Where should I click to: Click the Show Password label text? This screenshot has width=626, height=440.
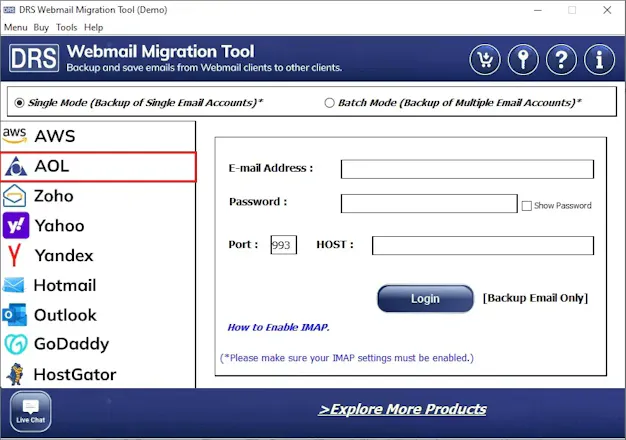click(x=563, y=206)
